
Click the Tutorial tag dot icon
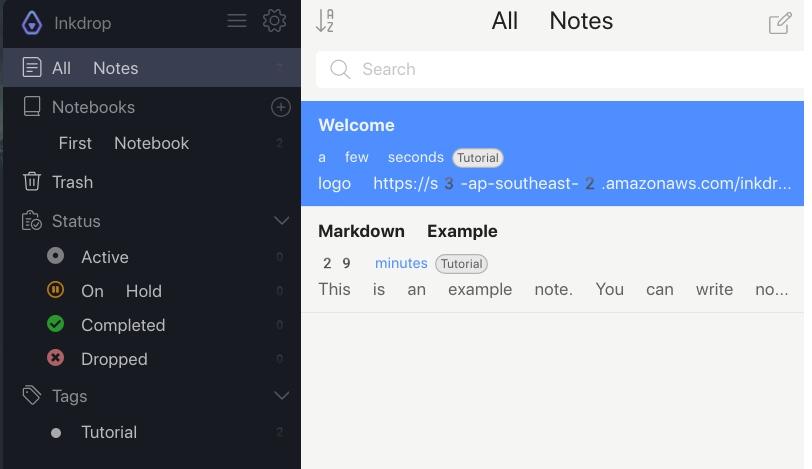56,433
